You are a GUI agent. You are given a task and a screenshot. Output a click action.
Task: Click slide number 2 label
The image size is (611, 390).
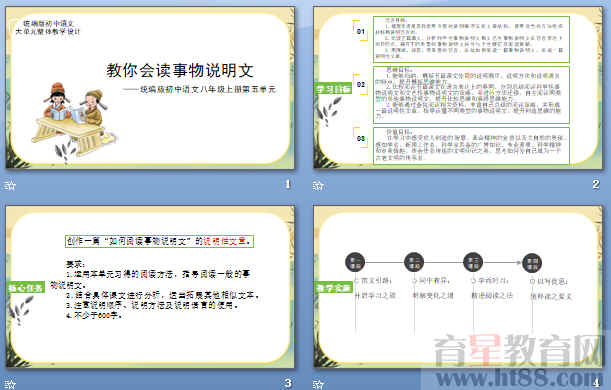click(x=596, y=184)
